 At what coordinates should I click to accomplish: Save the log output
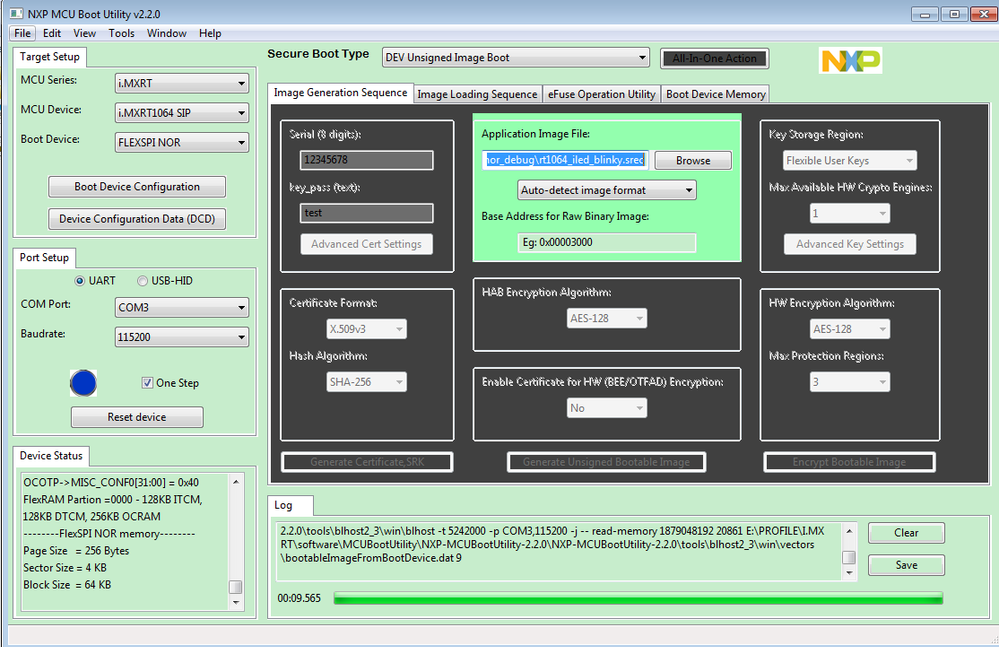tap(906, 565)
